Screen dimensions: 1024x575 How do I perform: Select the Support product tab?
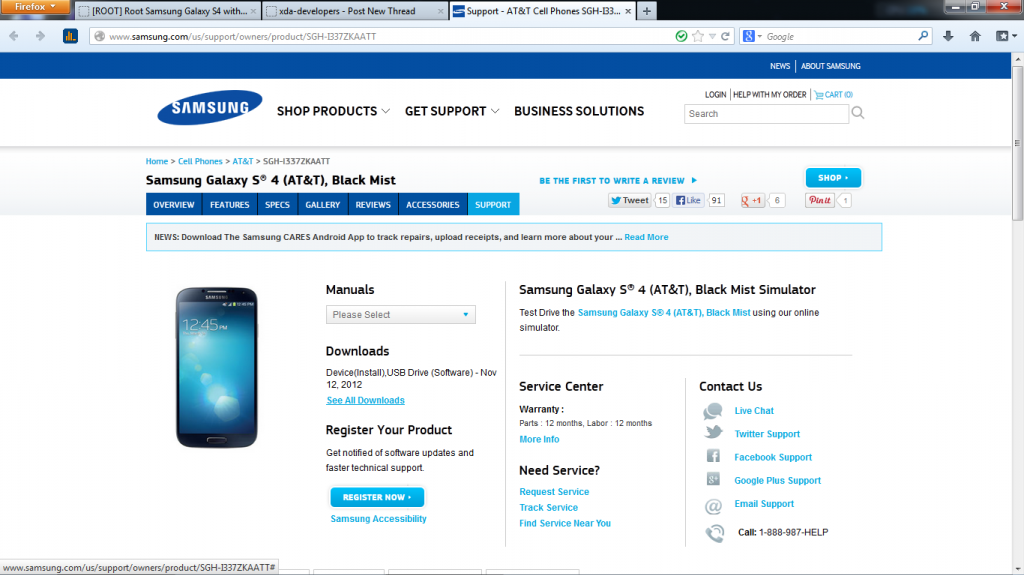tap(493, 205)
